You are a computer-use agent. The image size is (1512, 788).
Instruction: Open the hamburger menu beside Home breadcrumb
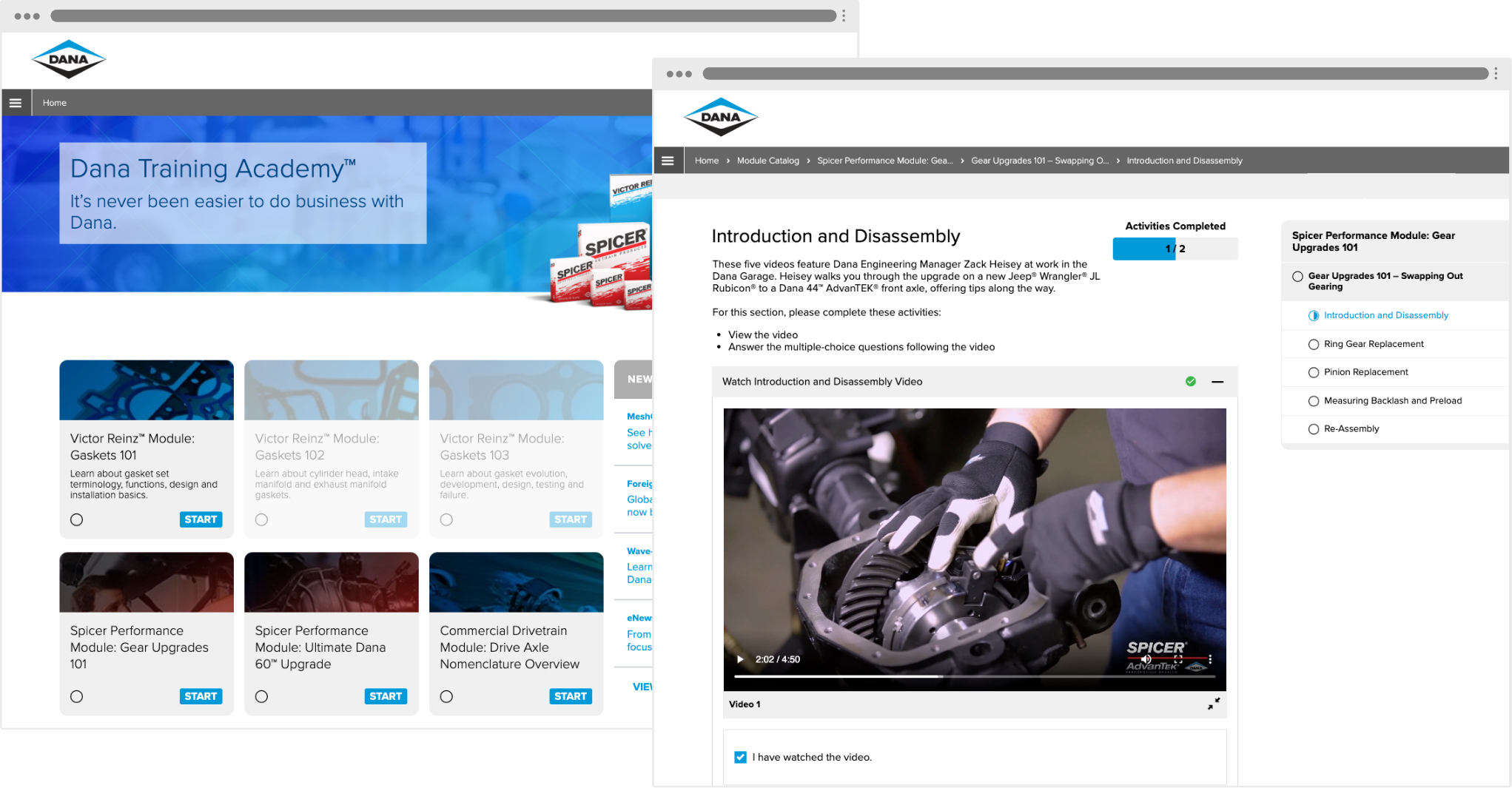coord(668,161)
